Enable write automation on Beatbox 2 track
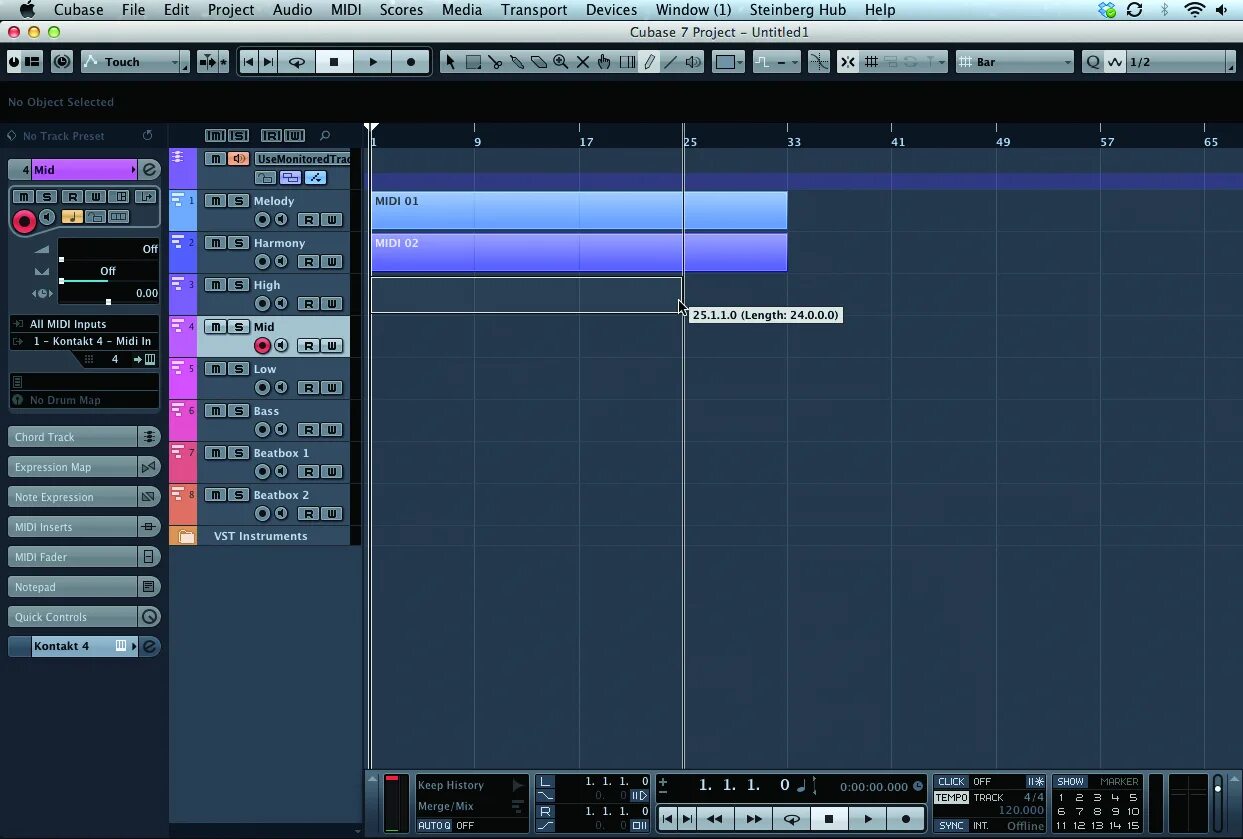1243x839 pixels. (332, 514)
